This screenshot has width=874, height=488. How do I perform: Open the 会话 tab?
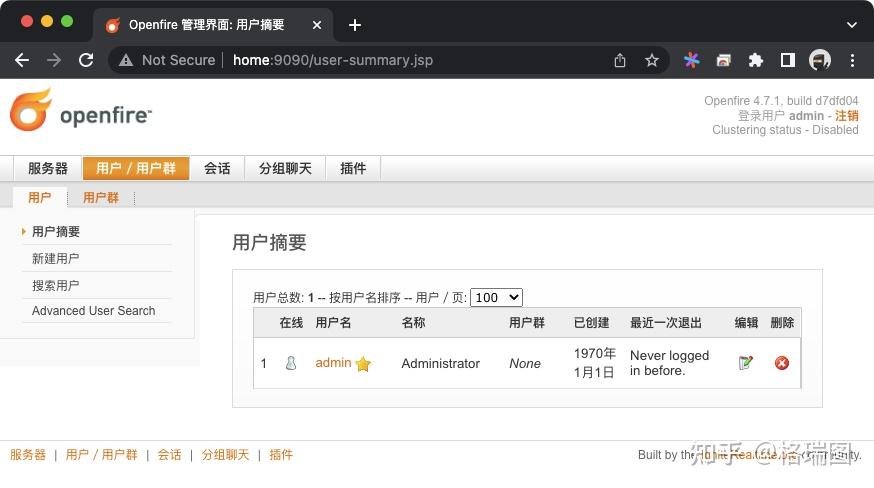click(217, 168)
